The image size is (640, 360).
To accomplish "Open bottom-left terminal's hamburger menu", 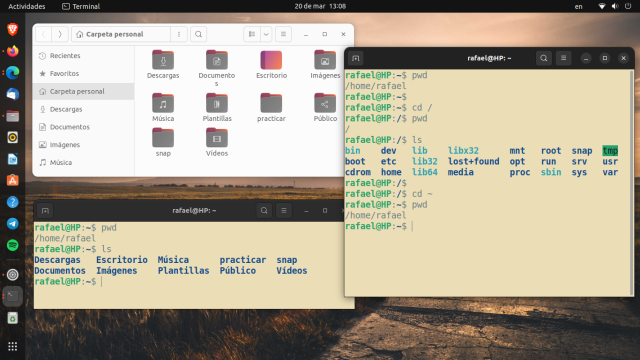I will coord(284,211).
